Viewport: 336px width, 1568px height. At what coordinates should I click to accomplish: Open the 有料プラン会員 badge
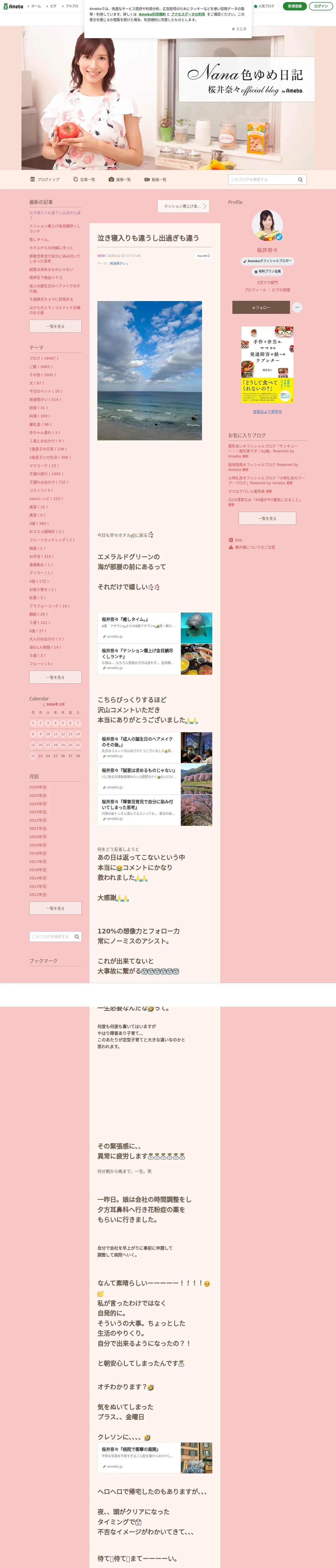tap(267, 272)
